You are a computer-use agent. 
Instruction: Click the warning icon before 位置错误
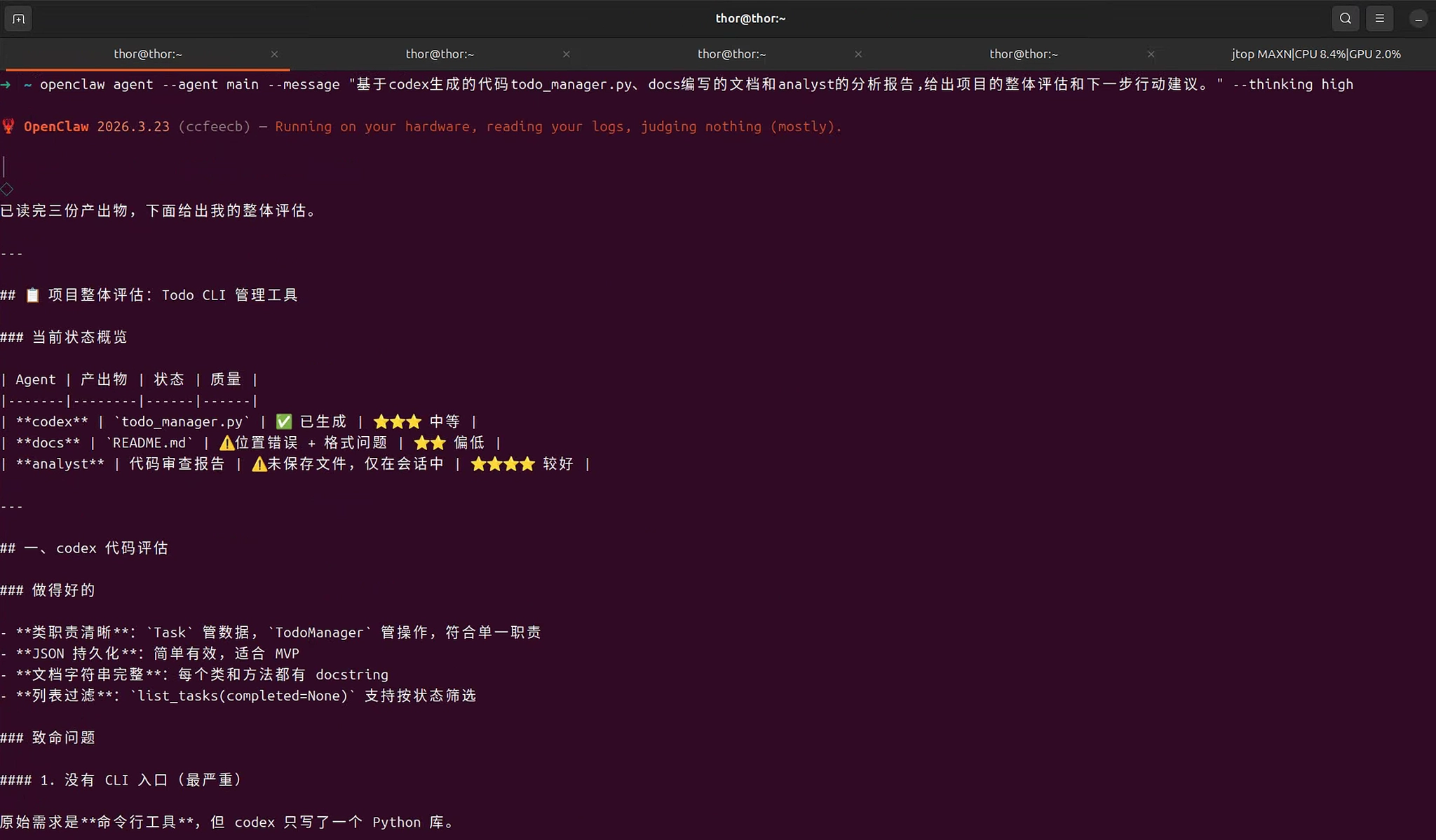pos(226,443)
